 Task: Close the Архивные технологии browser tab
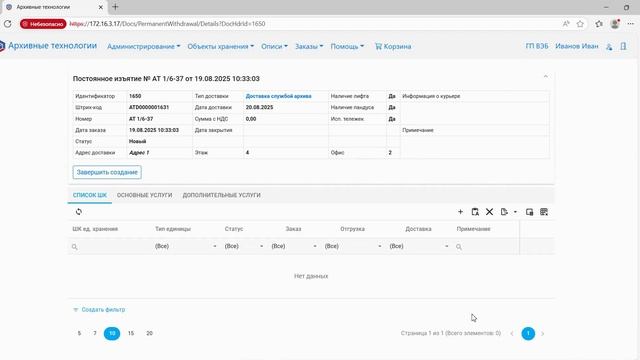point(101,7)
